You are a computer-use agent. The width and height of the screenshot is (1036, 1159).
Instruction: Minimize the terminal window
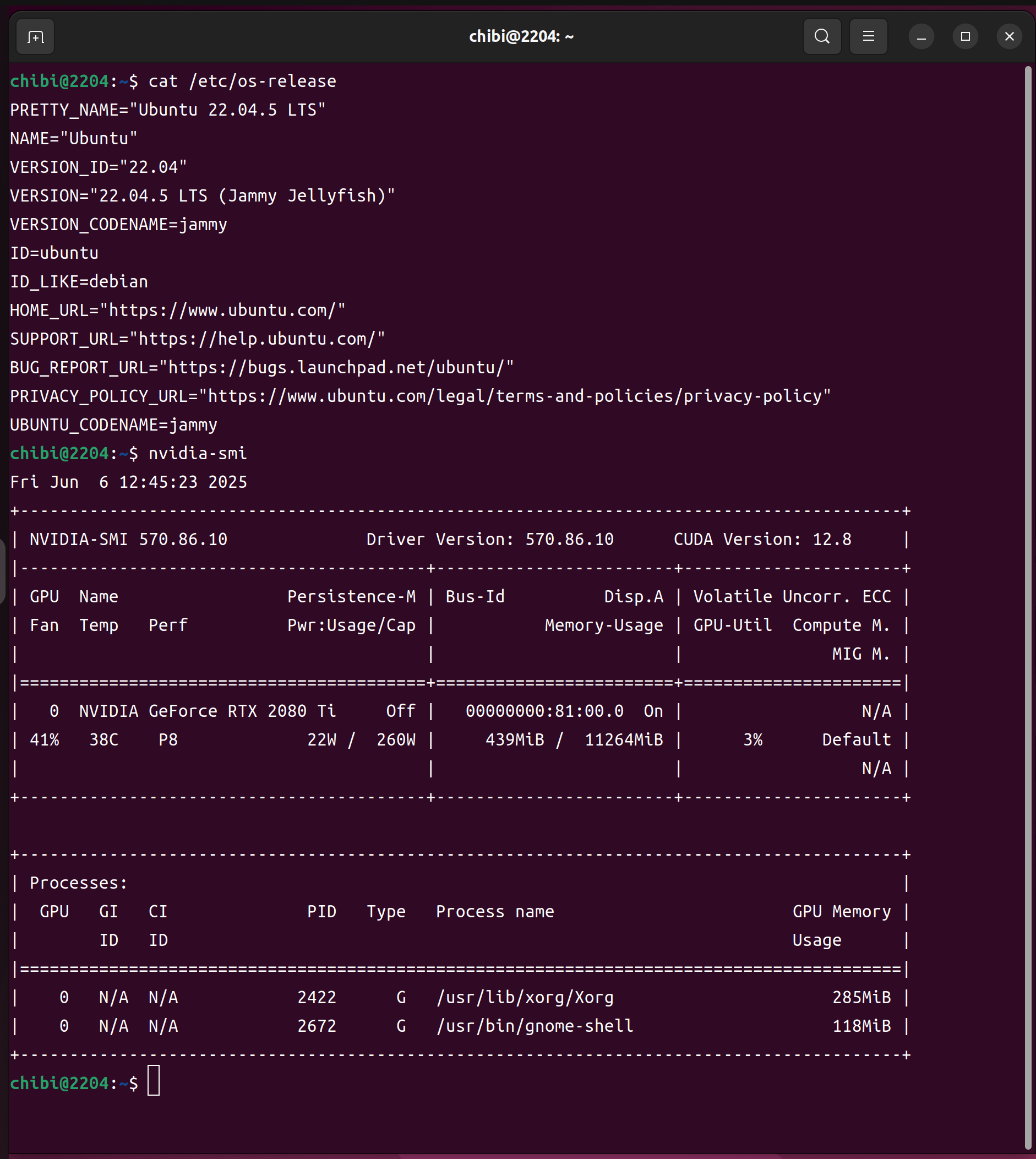[921, 37]
